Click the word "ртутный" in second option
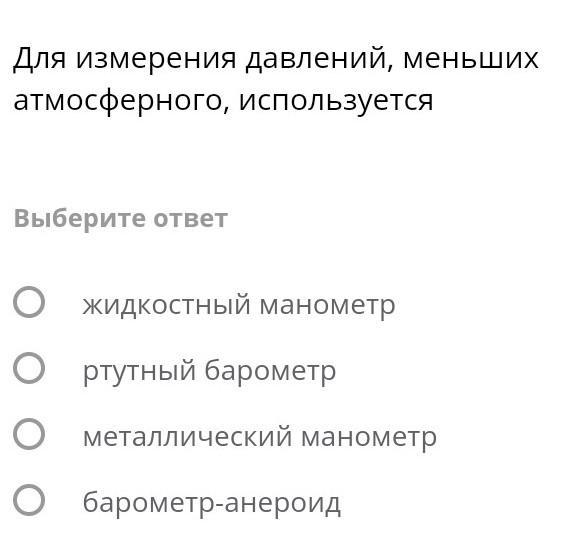 tap(139, 372)
